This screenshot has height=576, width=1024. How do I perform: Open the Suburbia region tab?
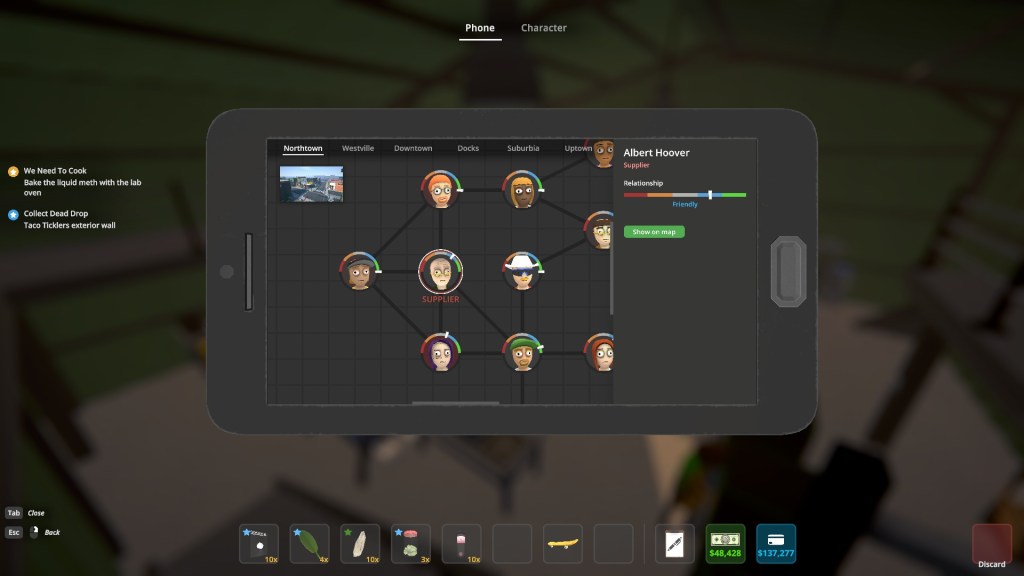[x=523, y=148]
